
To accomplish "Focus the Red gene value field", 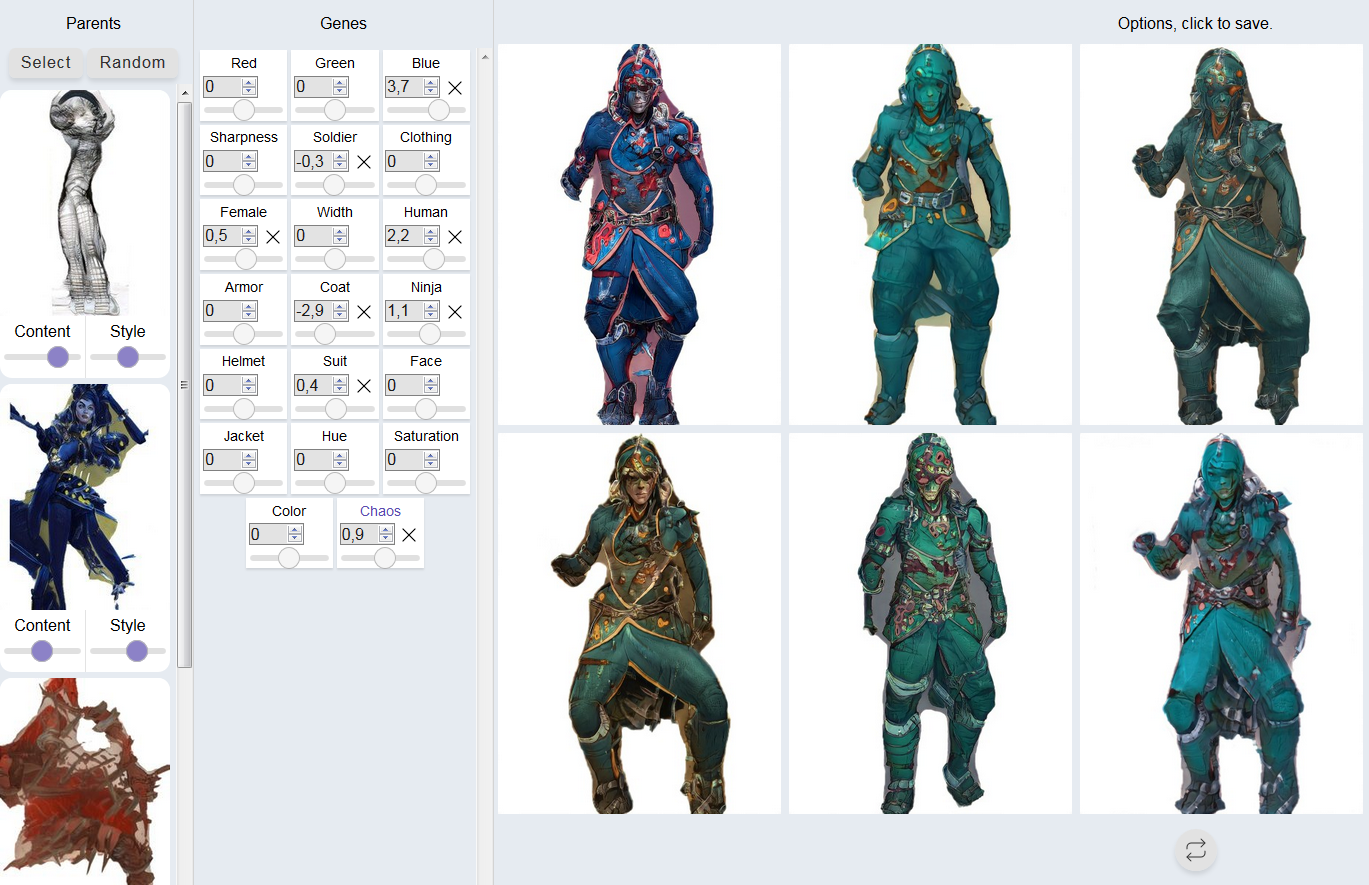I will (x=230, y=87).
